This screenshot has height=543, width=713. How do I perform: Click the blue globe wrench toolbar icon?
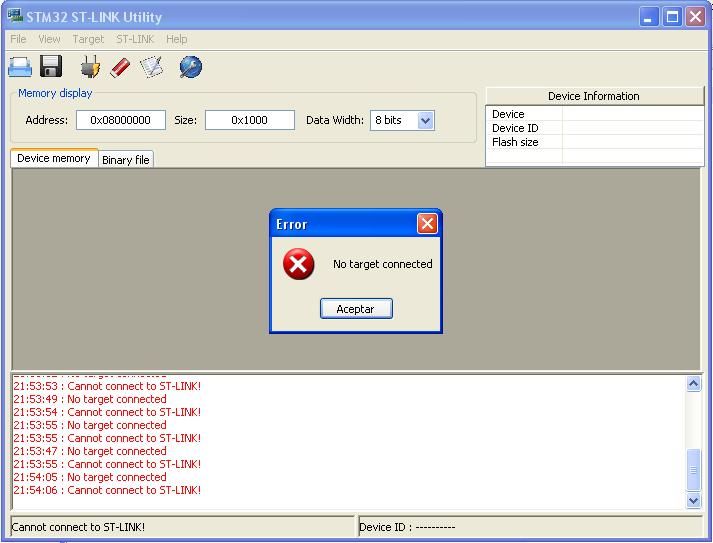point(191,67)
